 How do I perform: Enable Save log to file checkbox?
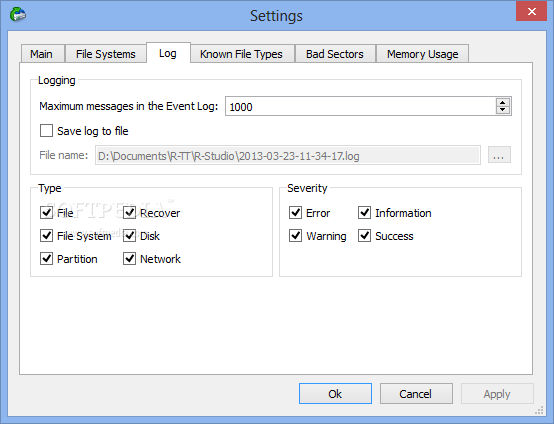[46, 130]
